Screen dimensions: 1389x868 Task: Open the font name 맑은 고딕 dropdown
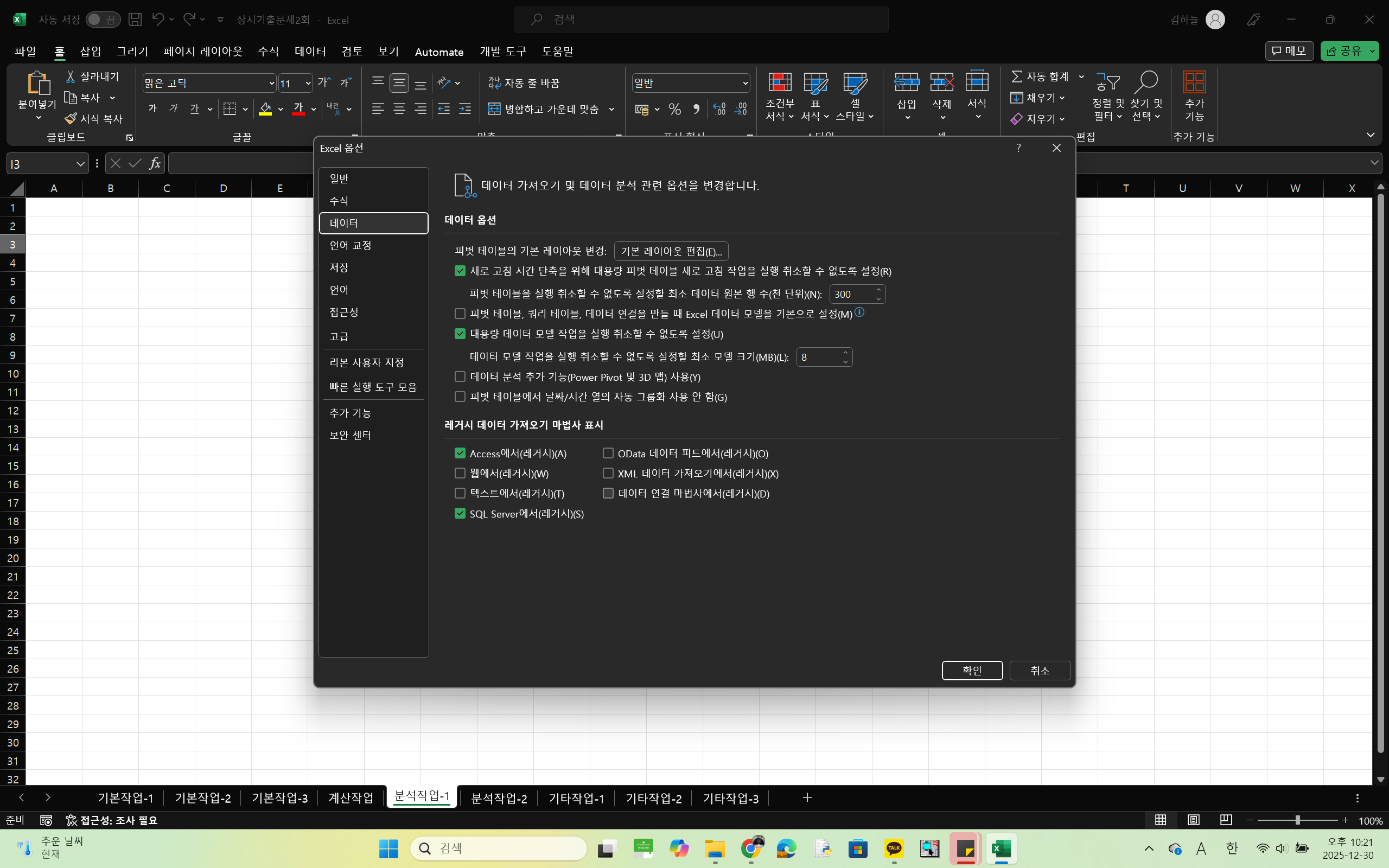[x=271, y=83]
